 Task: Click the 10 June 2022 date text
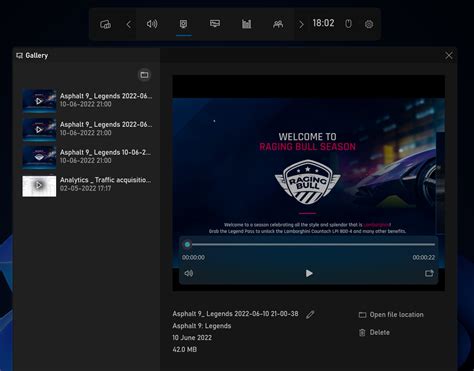pyautogui.click(x=192, y=337)
